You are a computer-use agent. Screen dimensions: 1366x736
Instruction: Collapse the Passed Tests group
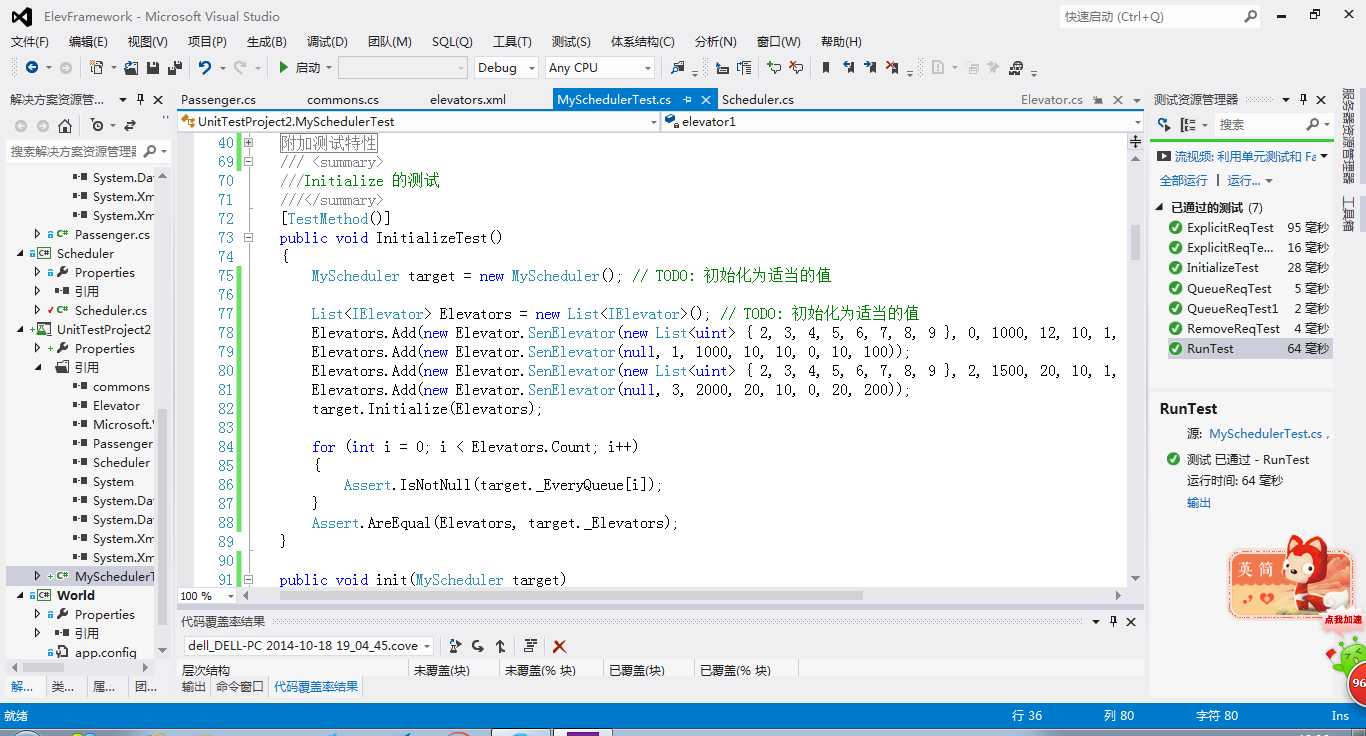(1160, 208)
